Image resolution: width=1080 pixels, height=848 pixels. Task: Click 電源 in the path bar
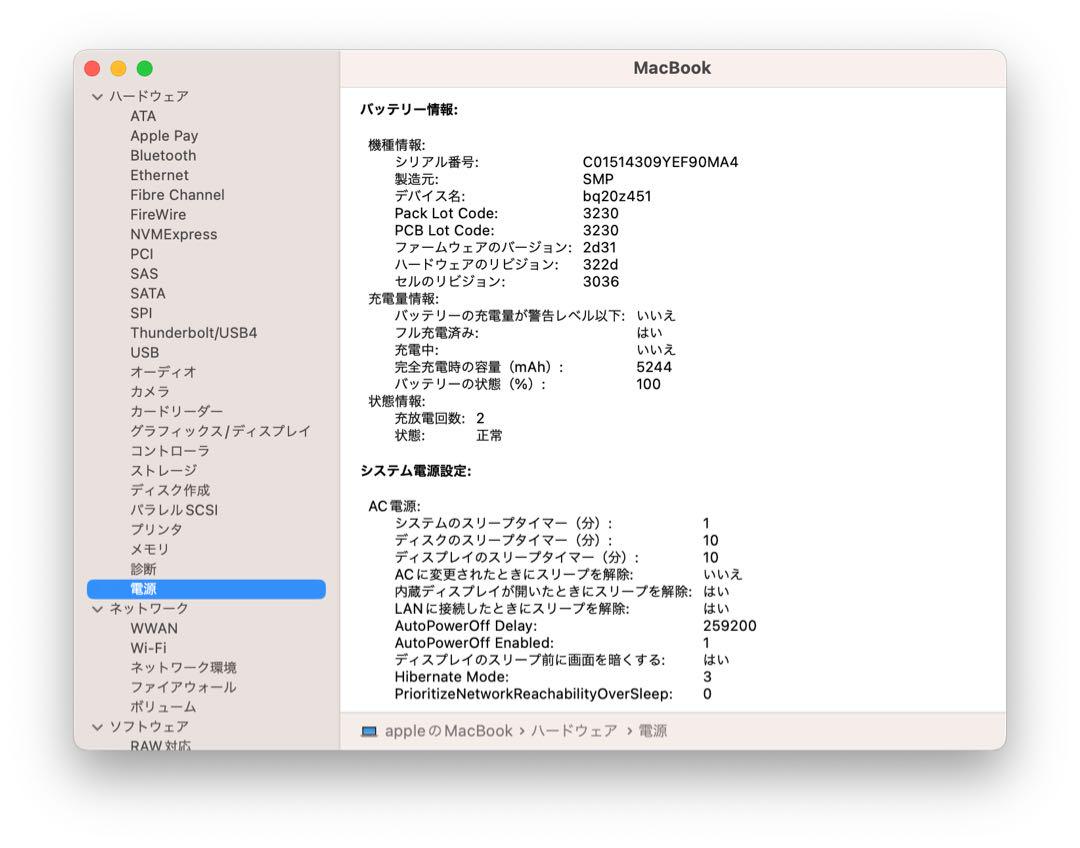[x=652, y=731]
